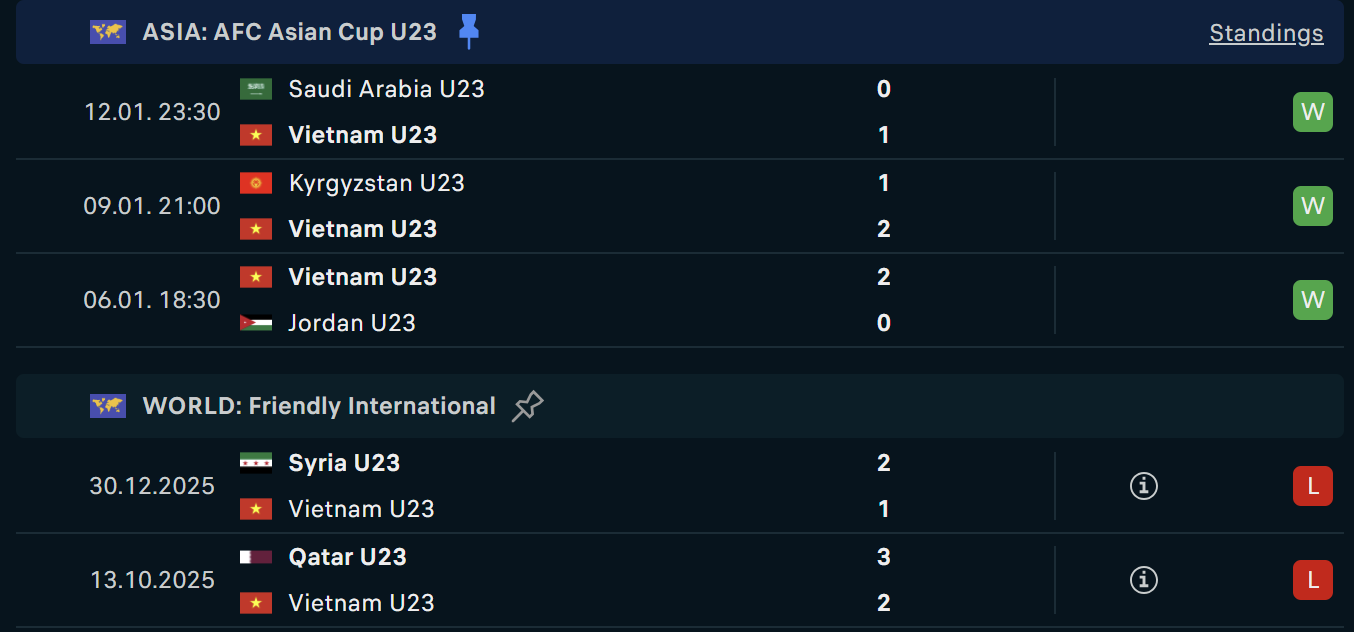1354x632 pixels.
Task: Click the W badge for Saudi Arabia match
Action: pos(1312,112)
